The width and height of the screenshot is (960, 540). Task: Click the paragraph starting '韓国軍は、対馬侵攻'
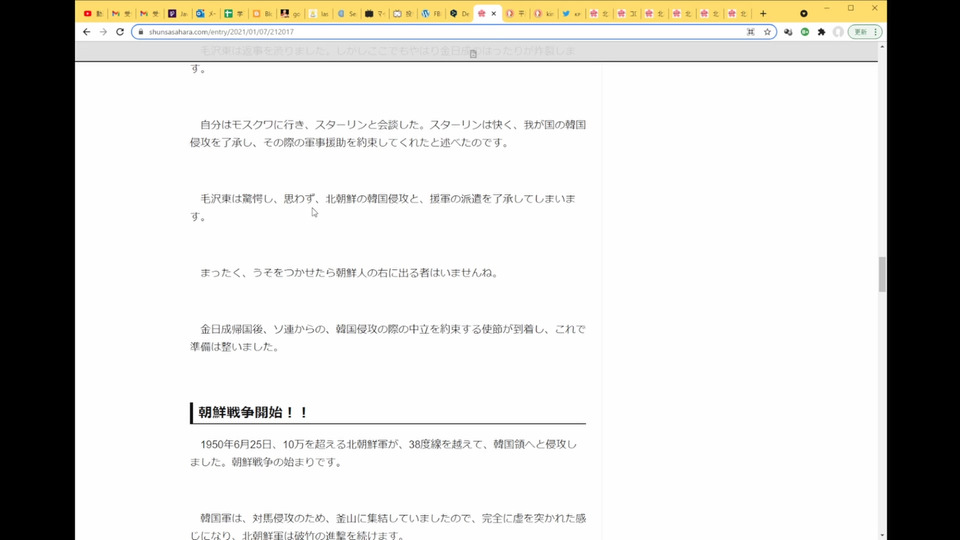pyautogui.click(x=388, y=527)
